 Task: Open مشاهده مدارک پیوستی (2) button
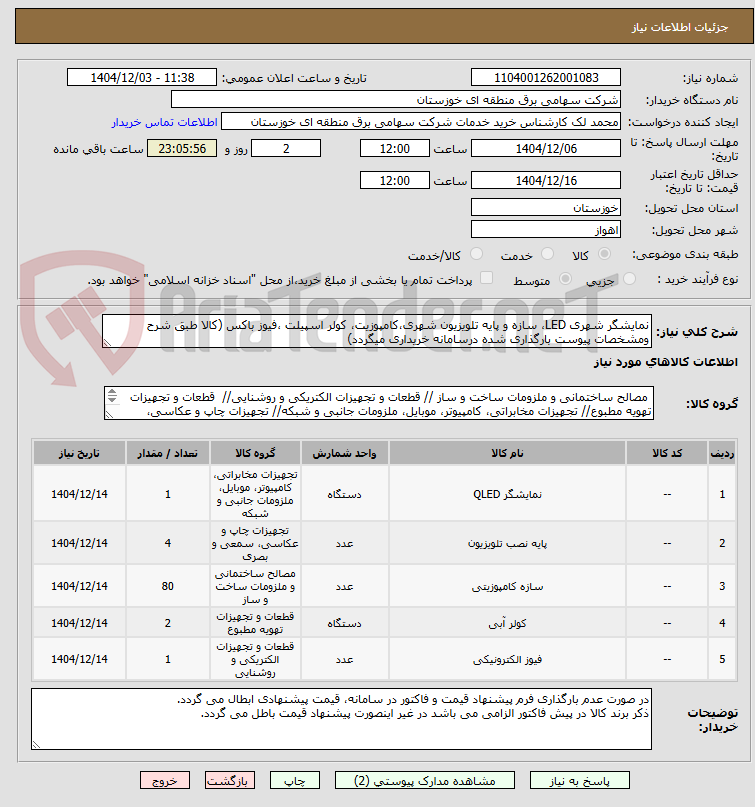425,781
